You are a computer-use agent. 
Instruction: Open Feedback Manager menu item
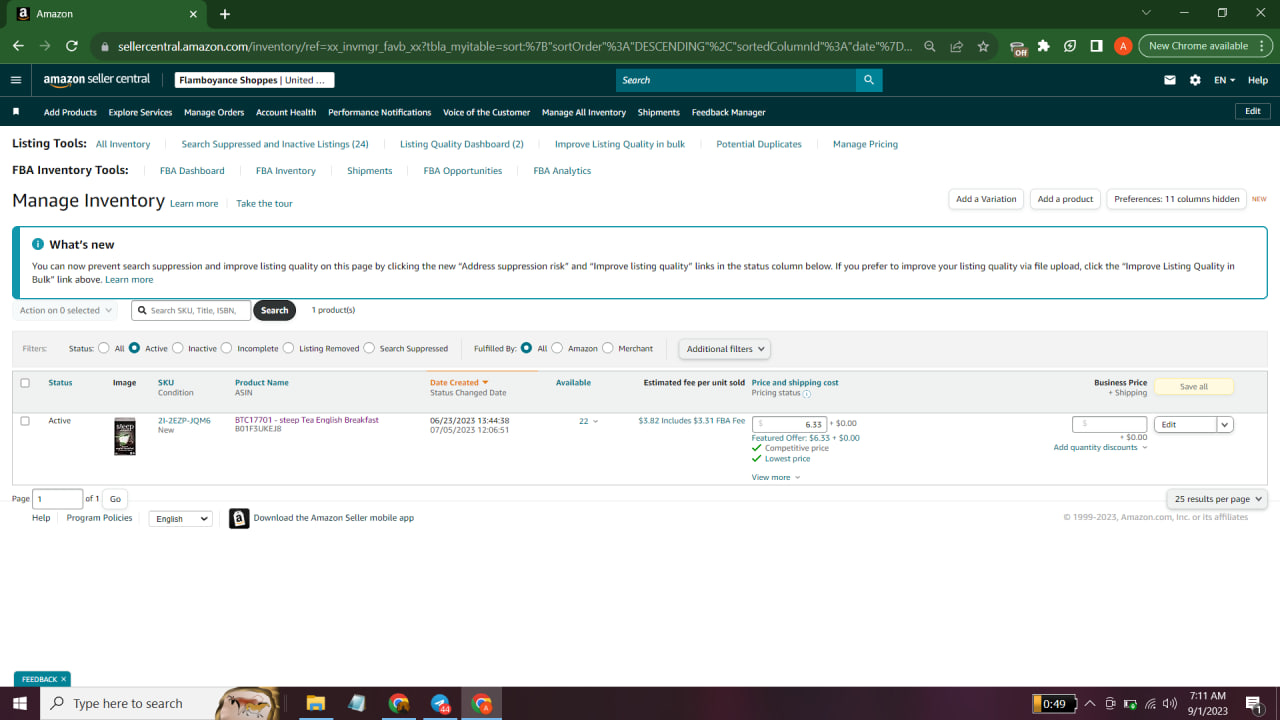(728, 112)
